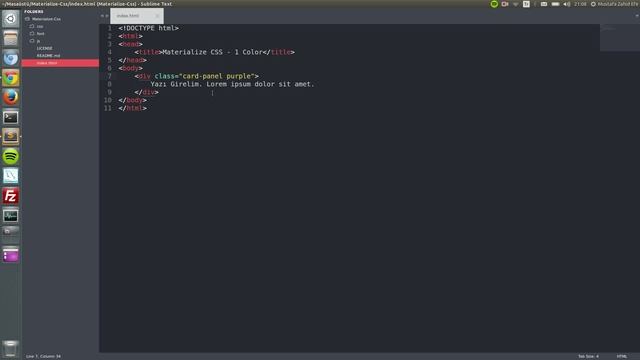The height and width of the screenshot is (360, 640).
Task: Click the class value "card-panel purple"
Action: click(x=216, y=76)
